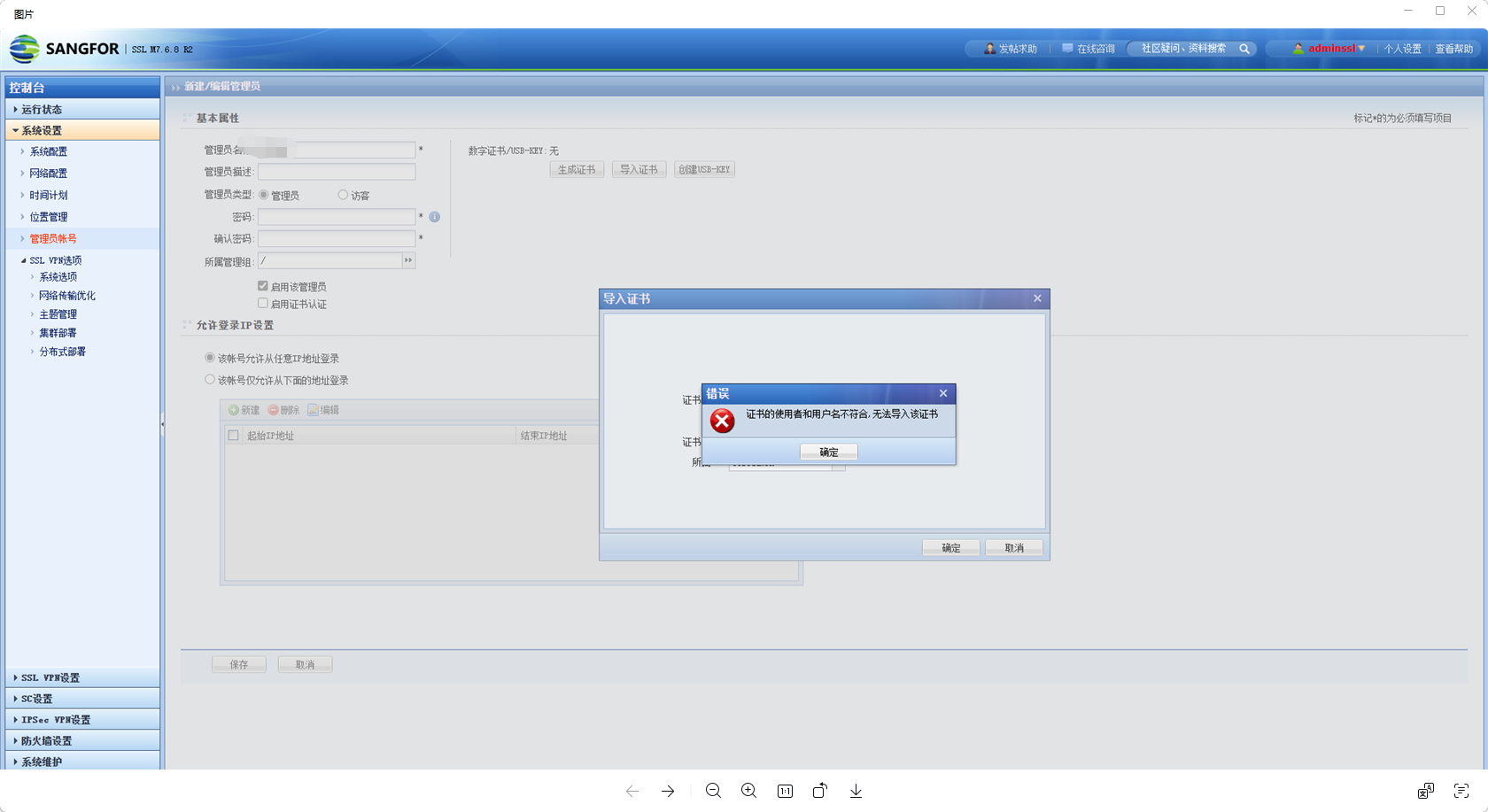The height and width of the screenshot is (812, 1488).
Task: Go to next image arrow
Action: 668,791
